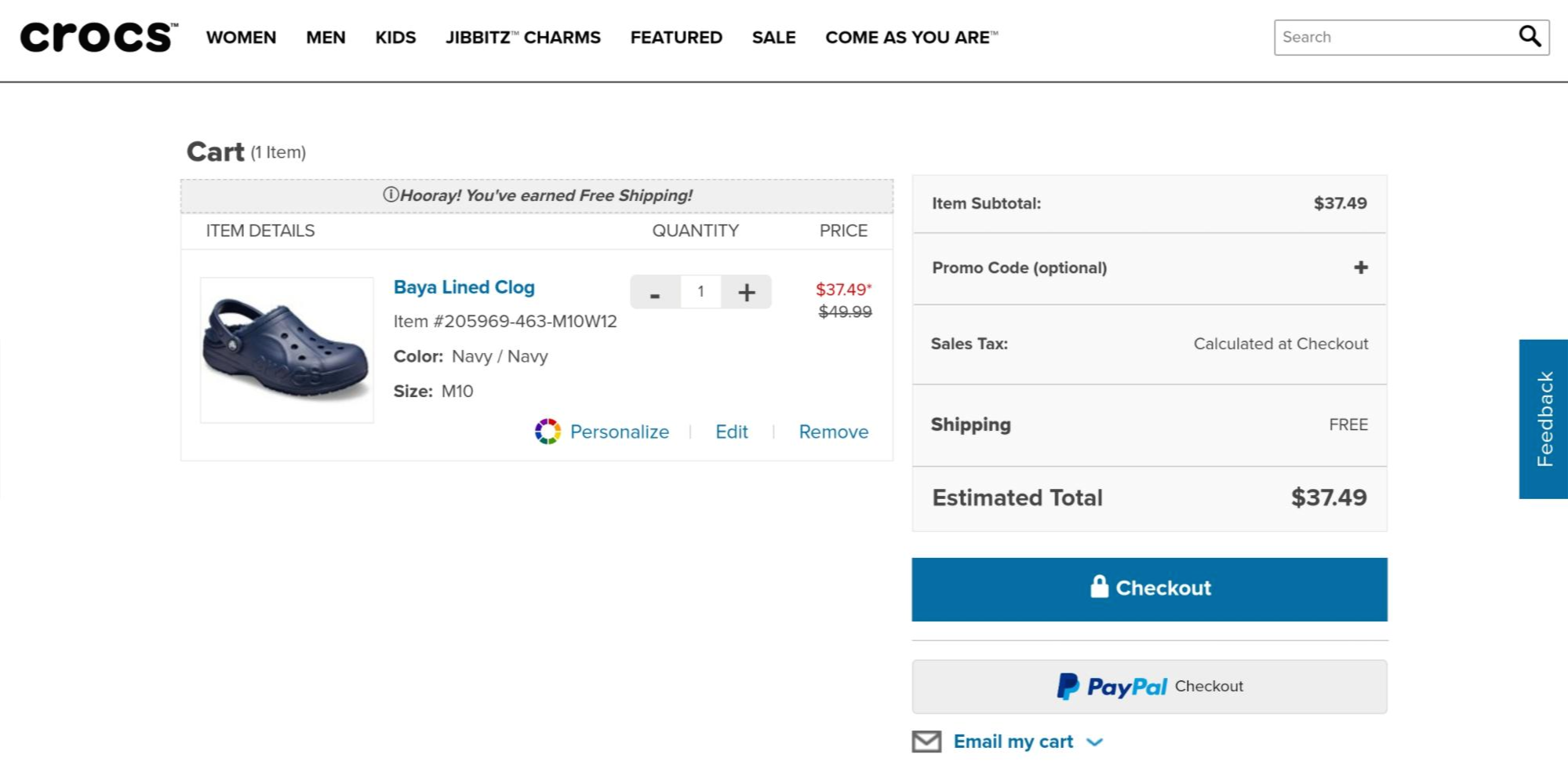Click the Crocs logo
1568x769 pixels.
tap(99, 37)
